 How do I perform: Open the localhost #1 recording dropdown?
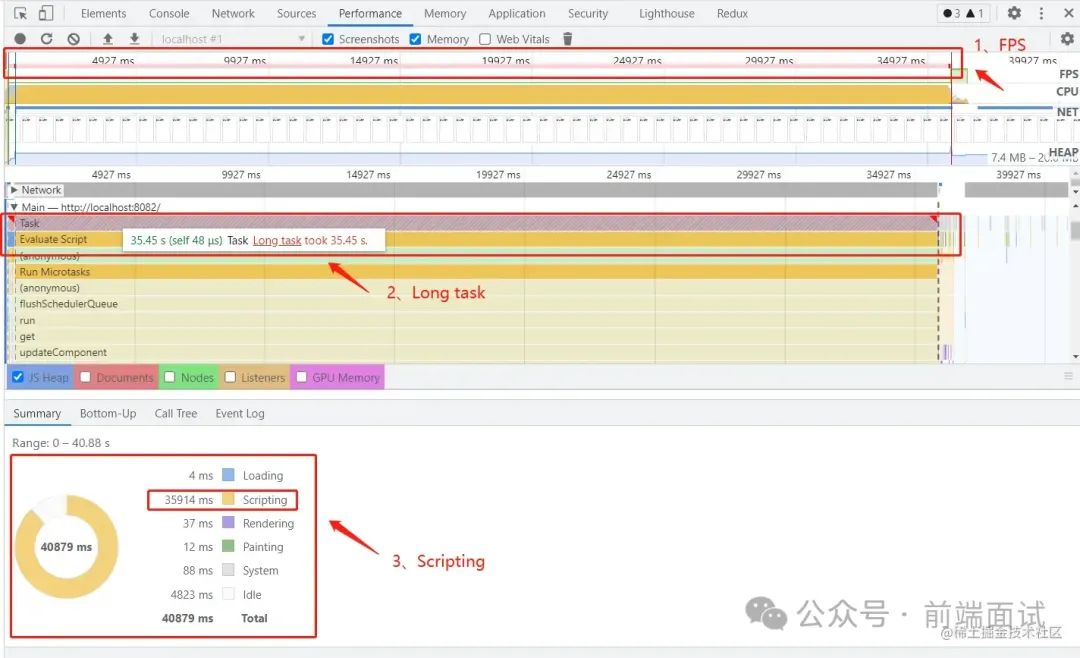[233, 39]
